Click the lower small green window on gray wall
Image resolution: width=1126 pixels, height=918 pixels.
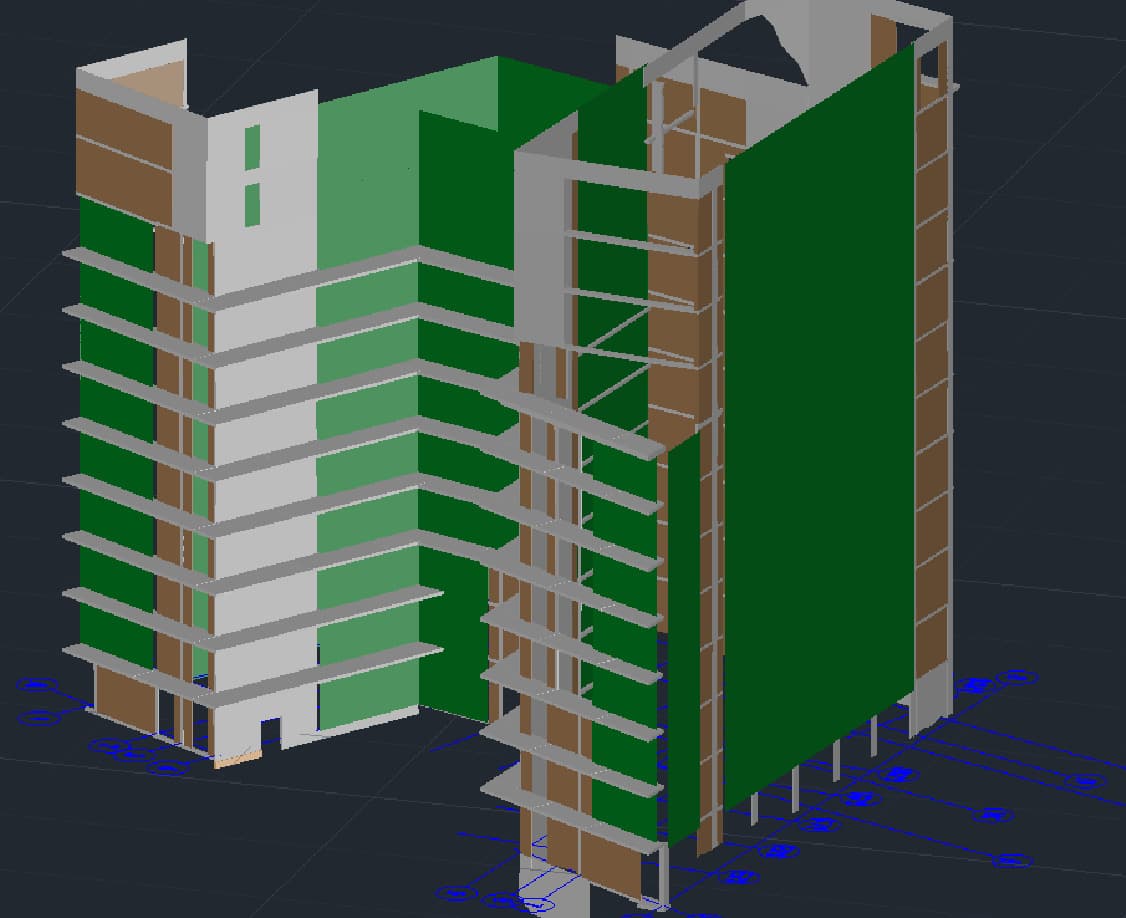coord(252,203)
